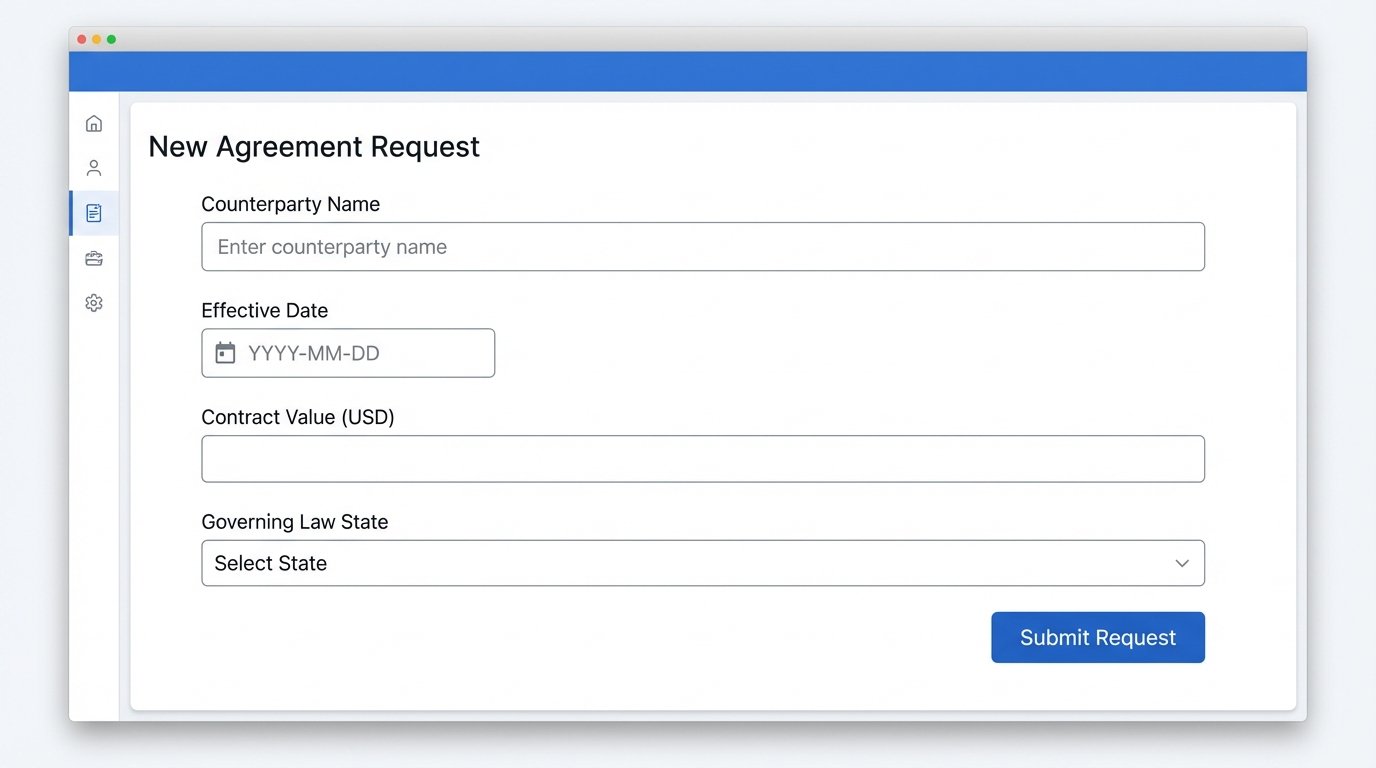1376x768 pixels.
Task: Open the briefcase icon in sidebar
Action: pyautogui.click(x=94, y=259)
